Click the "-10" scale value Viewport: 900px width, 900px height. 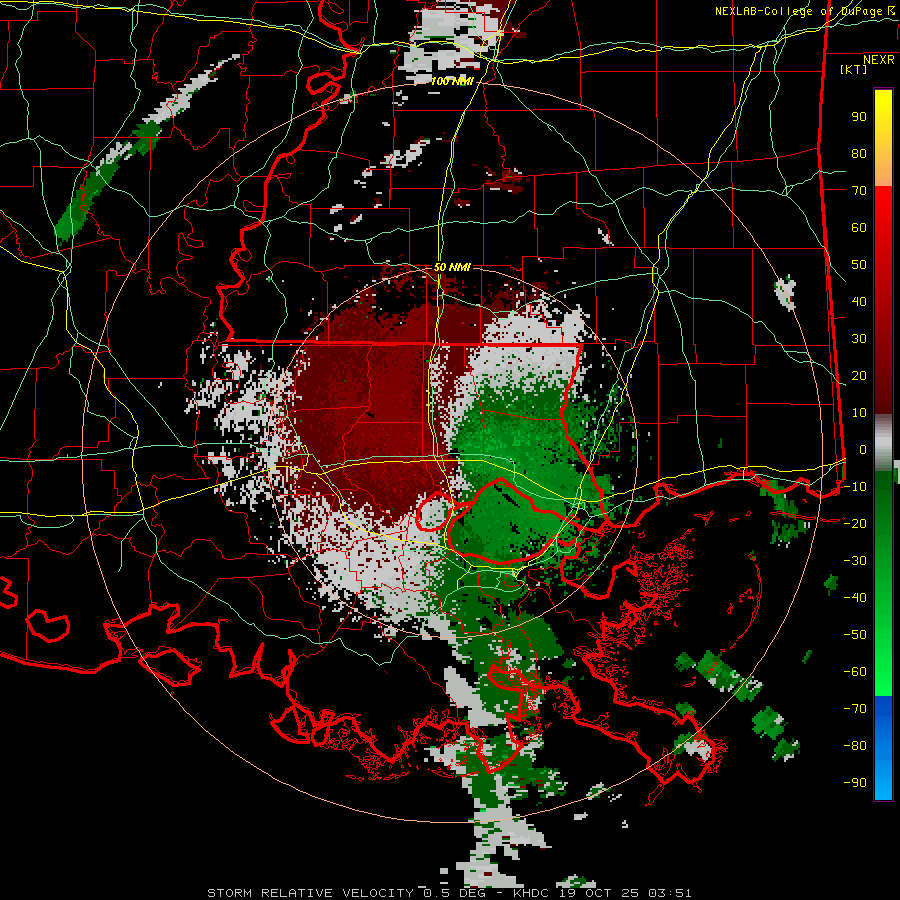855,487
